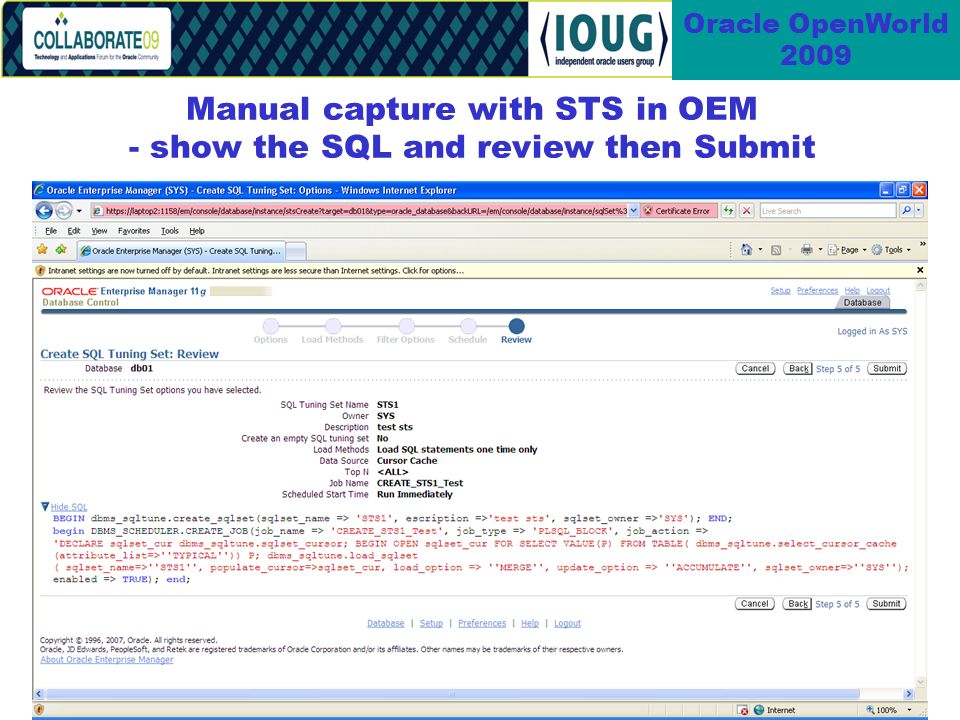The width and height of the screenshot is (960, 720).
Task: Click the top Back button
Action: [x=798, y=369]
